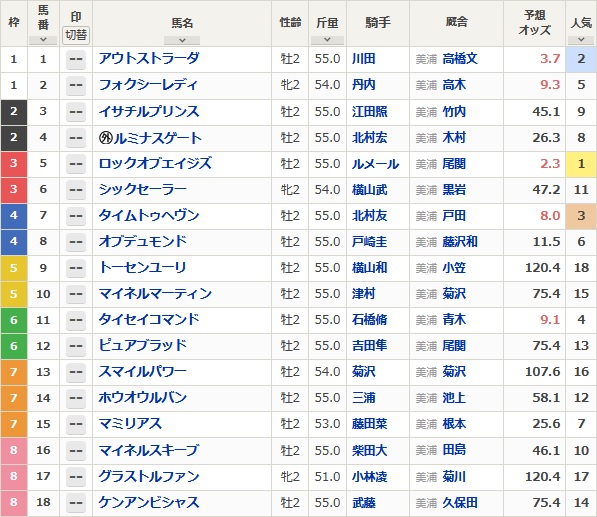The image size is (597, 517).
Task: Set mark for フォクシーレディ row
Action: point(76,85)
